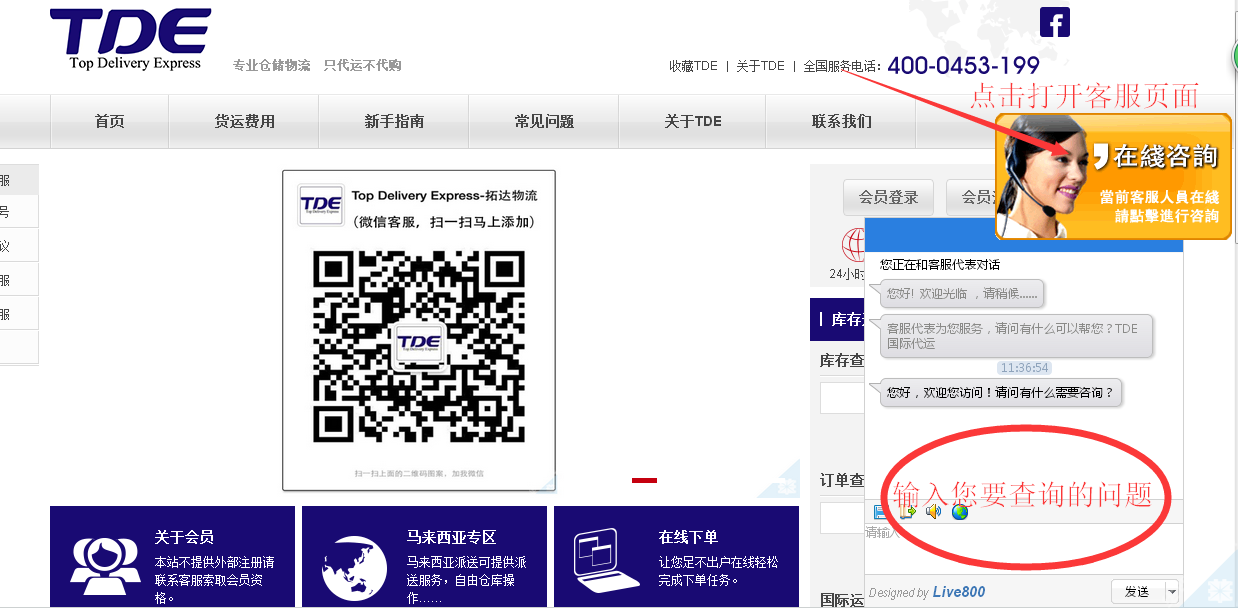Click the 请问有什么需要咨询 chat bubble

click(x=1000, y=393)
